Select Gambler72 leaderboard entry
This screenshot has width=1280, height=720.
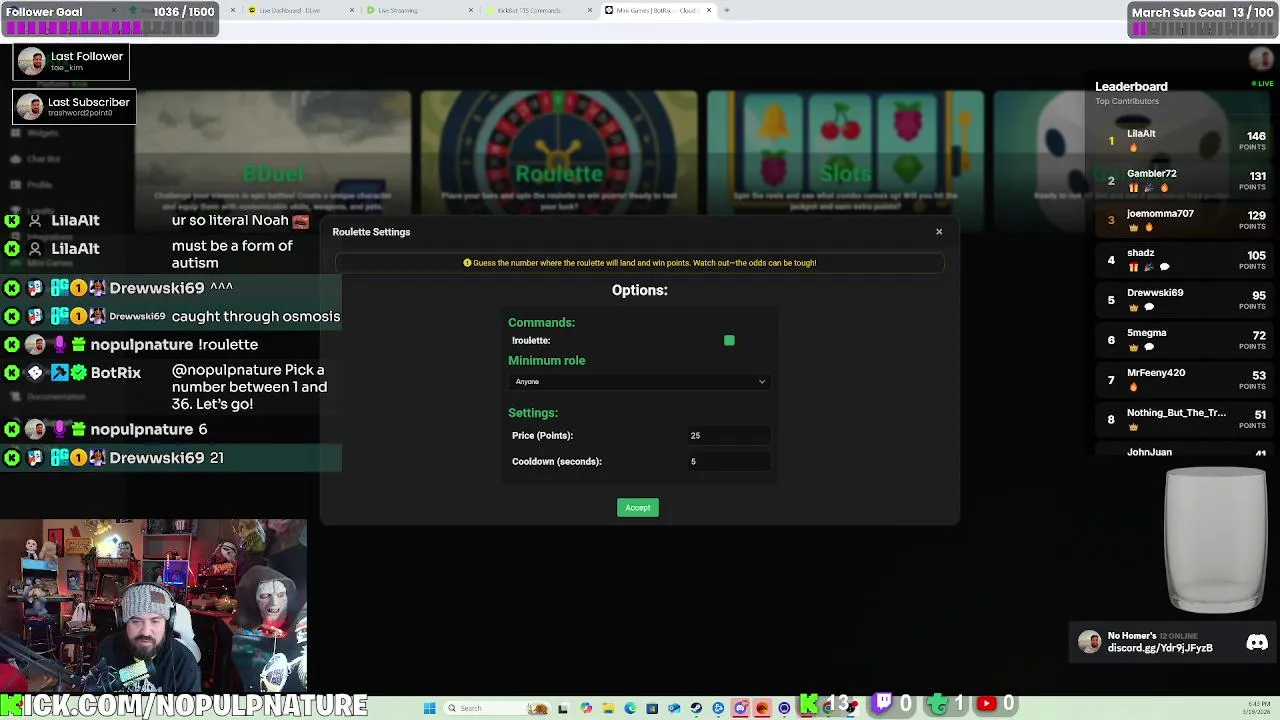coord(1186,181)
